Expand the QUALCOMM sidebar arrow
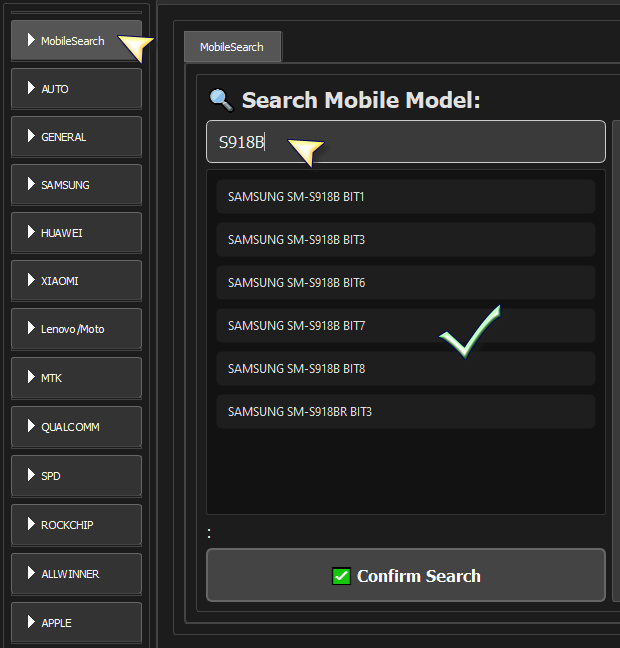Image resolution: width=620 pixels, height=648 pixels. (x=31, y=426)
